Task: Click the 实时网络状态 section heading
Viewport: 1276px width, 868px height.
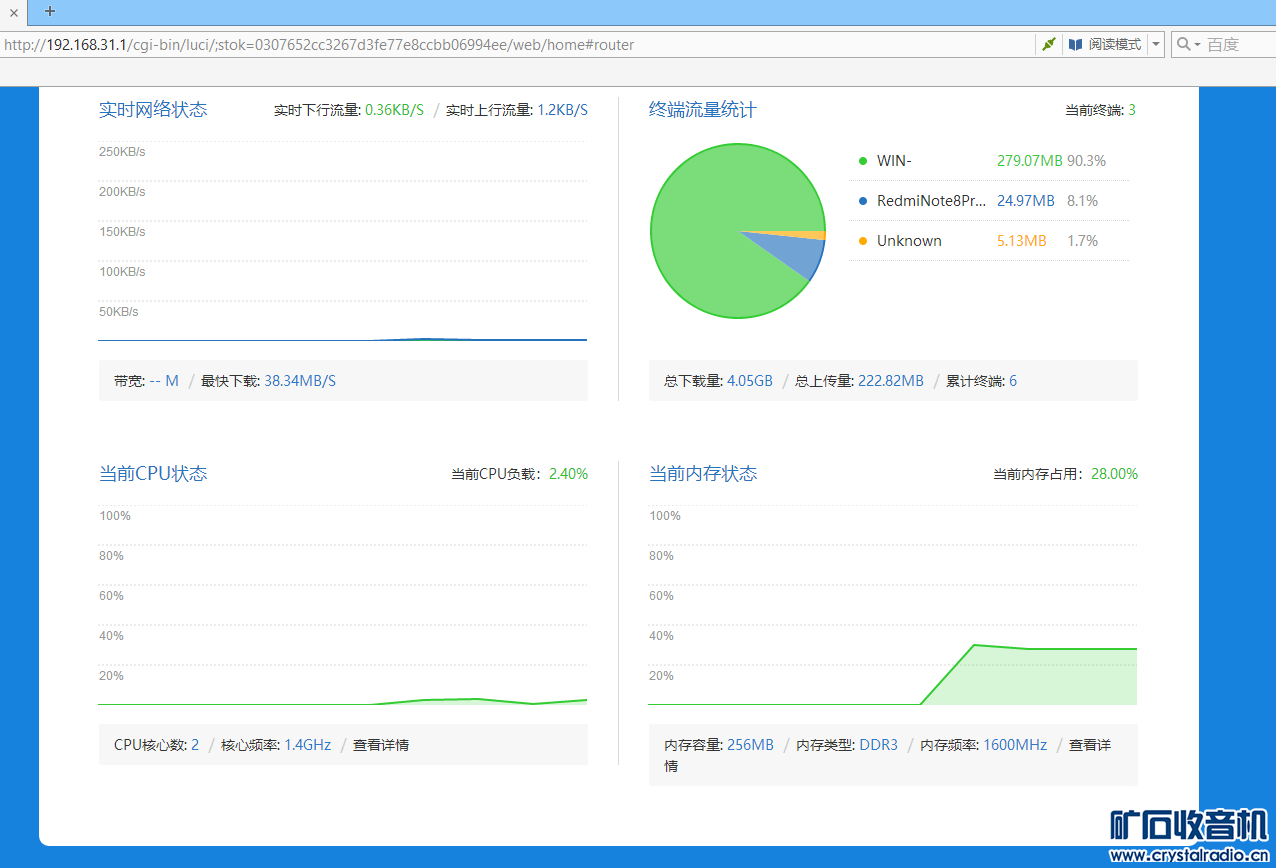Action: (x=153, y=110)
